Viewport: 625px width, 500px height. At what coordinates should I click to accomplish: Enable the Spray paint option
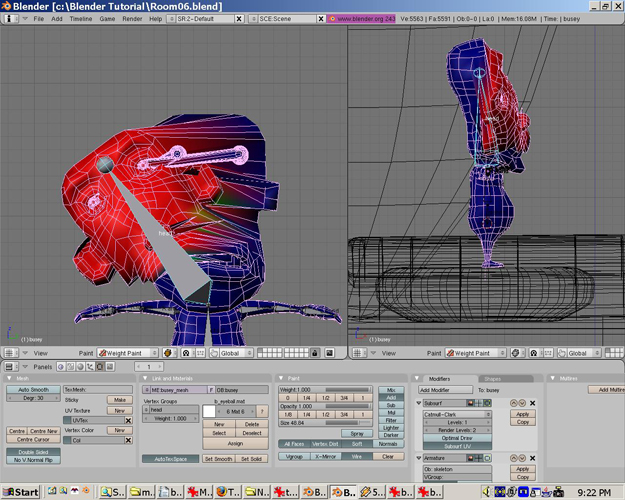[x=355, y=434]
